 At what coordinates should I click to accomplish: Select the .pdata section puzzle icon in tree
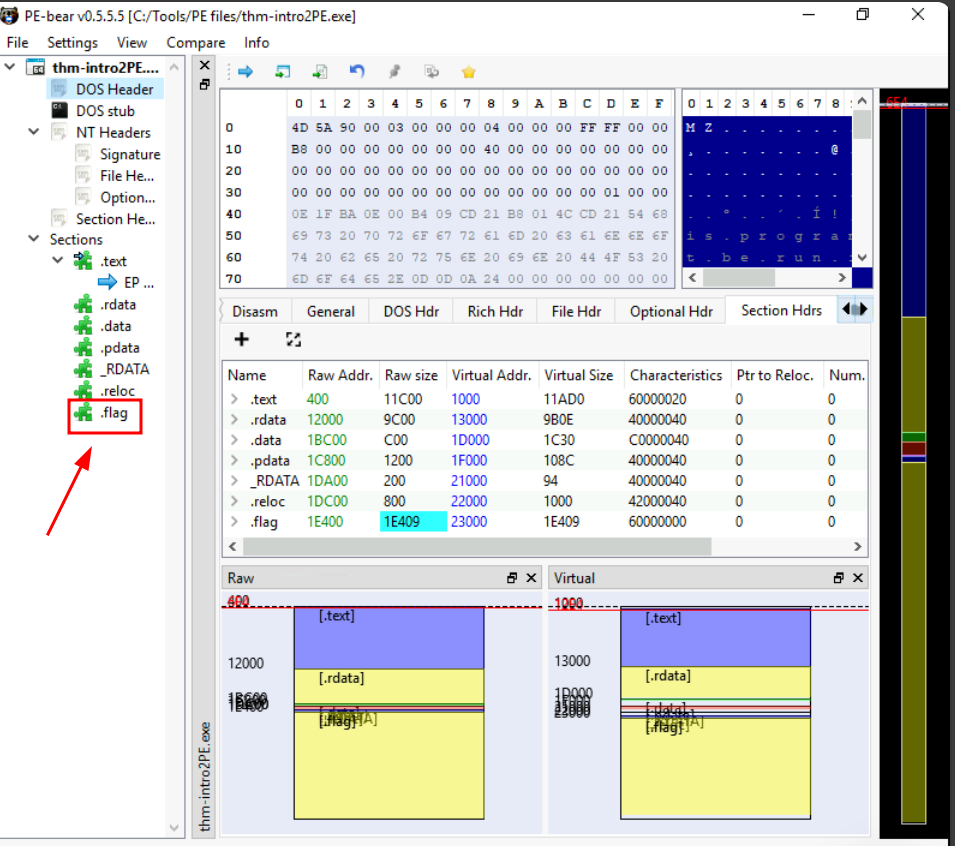tap(83, 347)
